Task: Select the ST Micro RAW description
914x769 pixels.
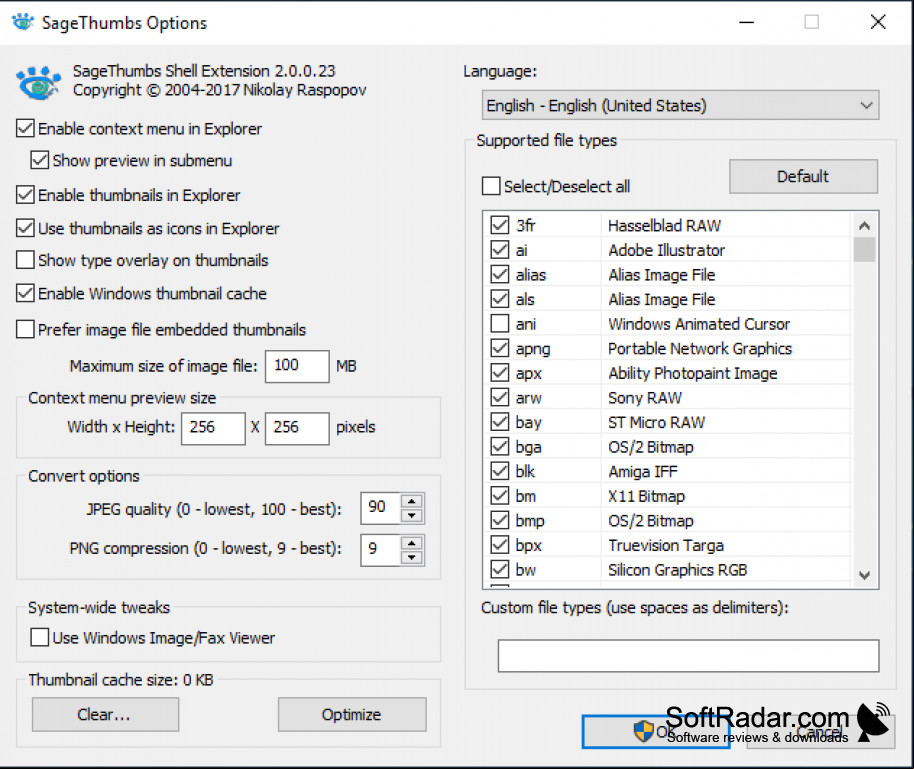Action: point(656,422)
